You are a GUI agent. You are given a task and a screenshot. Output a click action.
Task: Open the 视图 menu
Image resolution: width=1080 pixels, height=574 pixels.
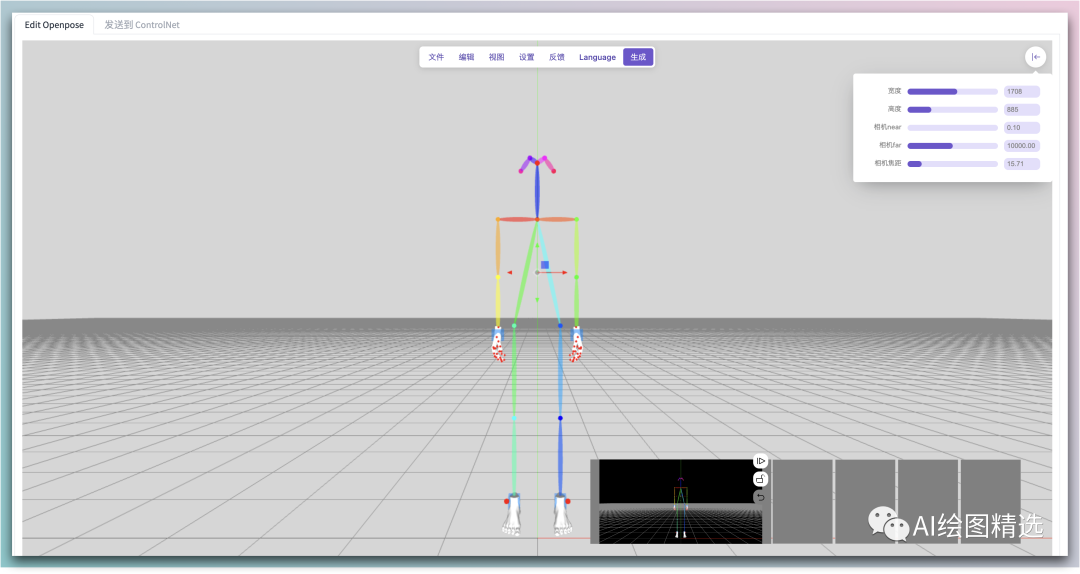(x=497, y=57)
